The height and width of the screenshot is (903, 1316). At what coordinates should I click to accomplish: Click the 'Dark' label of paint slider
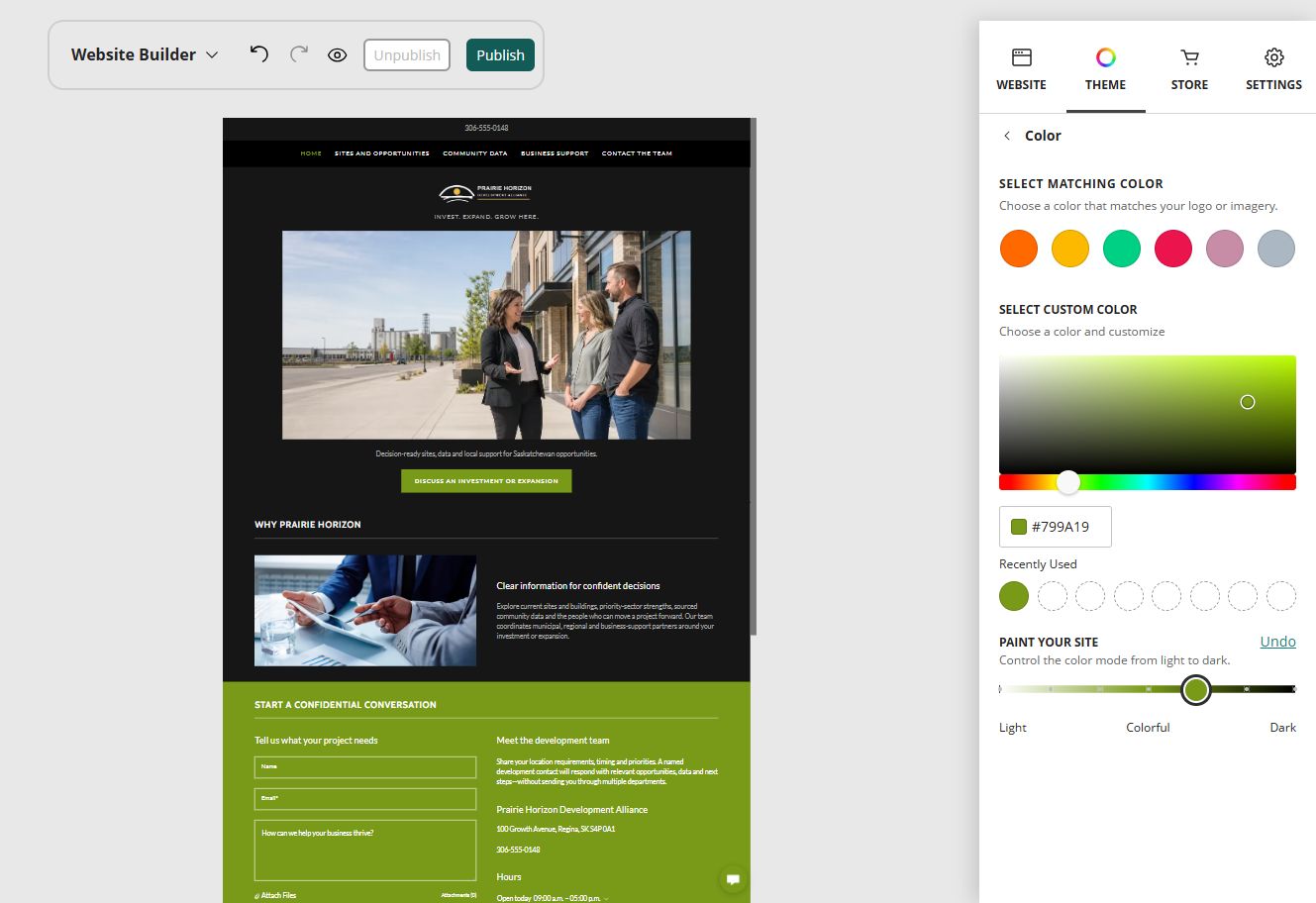click(x=1282, y=728)
